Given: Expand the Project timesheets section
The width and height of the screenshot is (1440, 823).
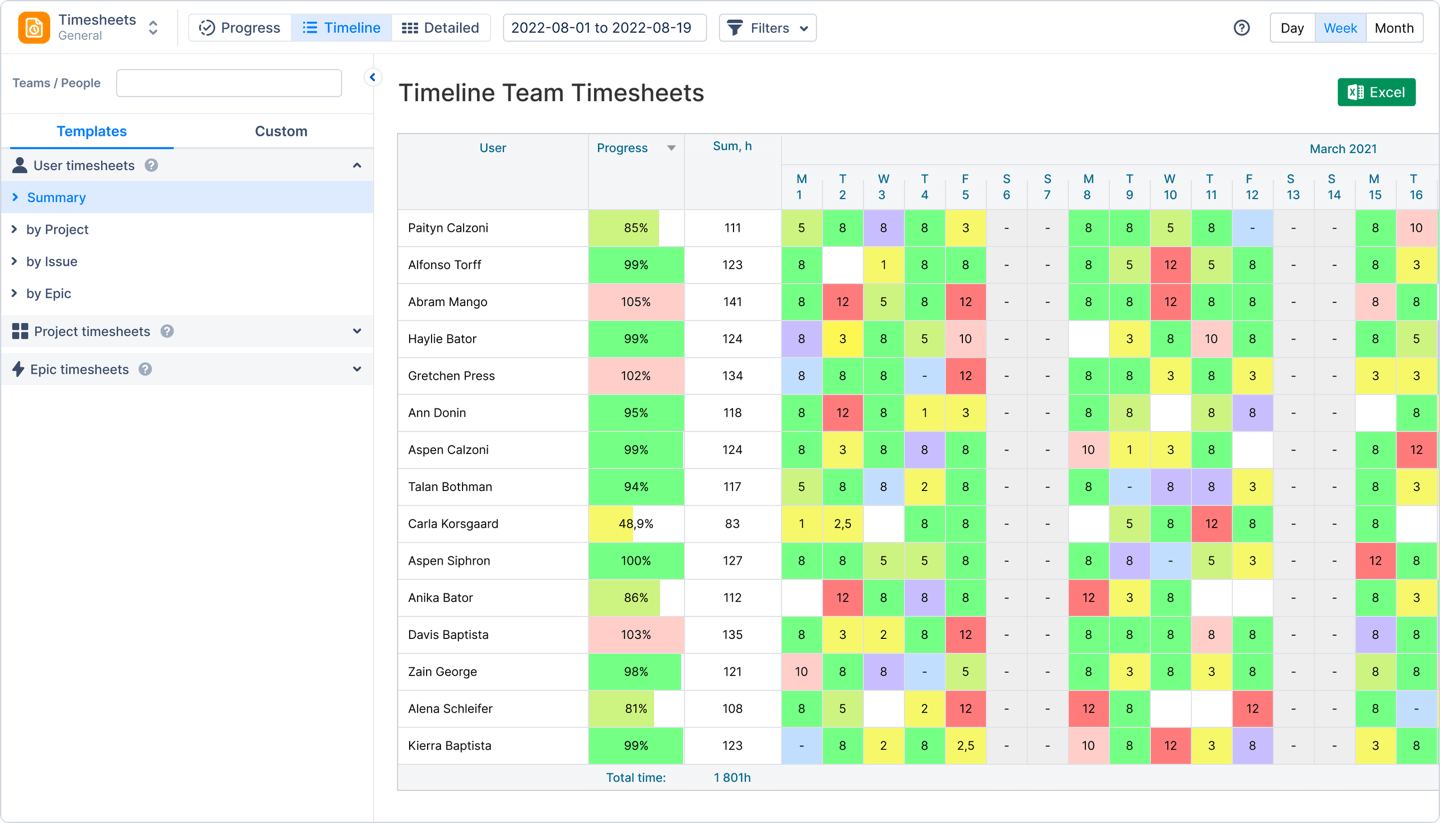Looking at the screenshot, I should (357, 331).
